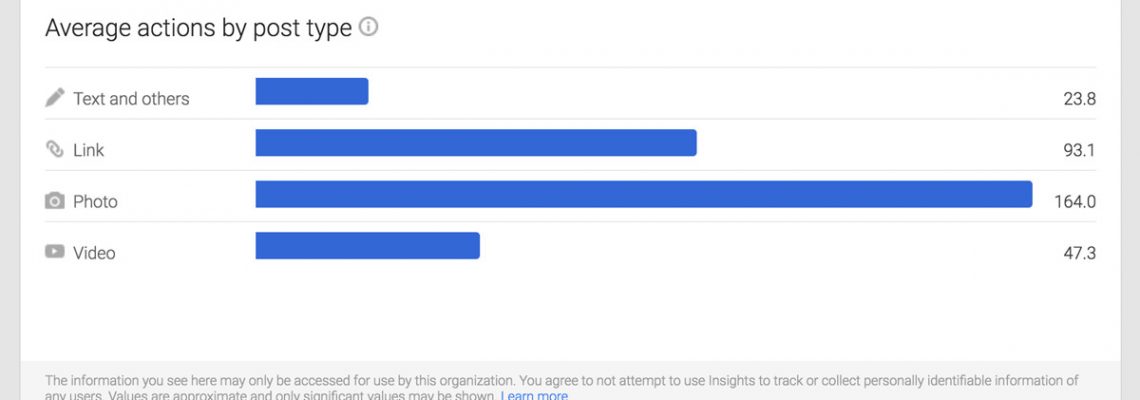Image resolution: width=1140 pixels, height=400 pixels.
Task: Select the "Photo" post type label
Action: (95, 201)
